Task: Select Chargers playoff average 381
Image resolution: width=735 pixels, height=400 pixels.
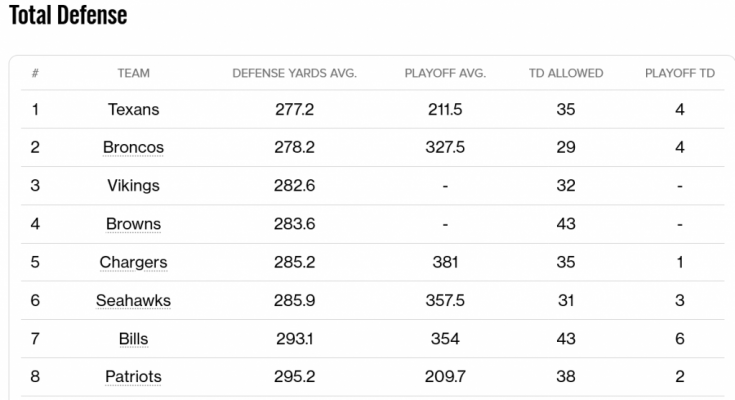Action: [x=445, y=262]
